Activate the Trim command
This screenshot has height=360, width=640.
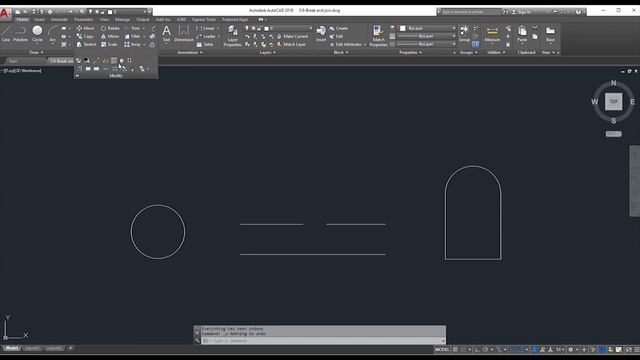coord(132,28)
